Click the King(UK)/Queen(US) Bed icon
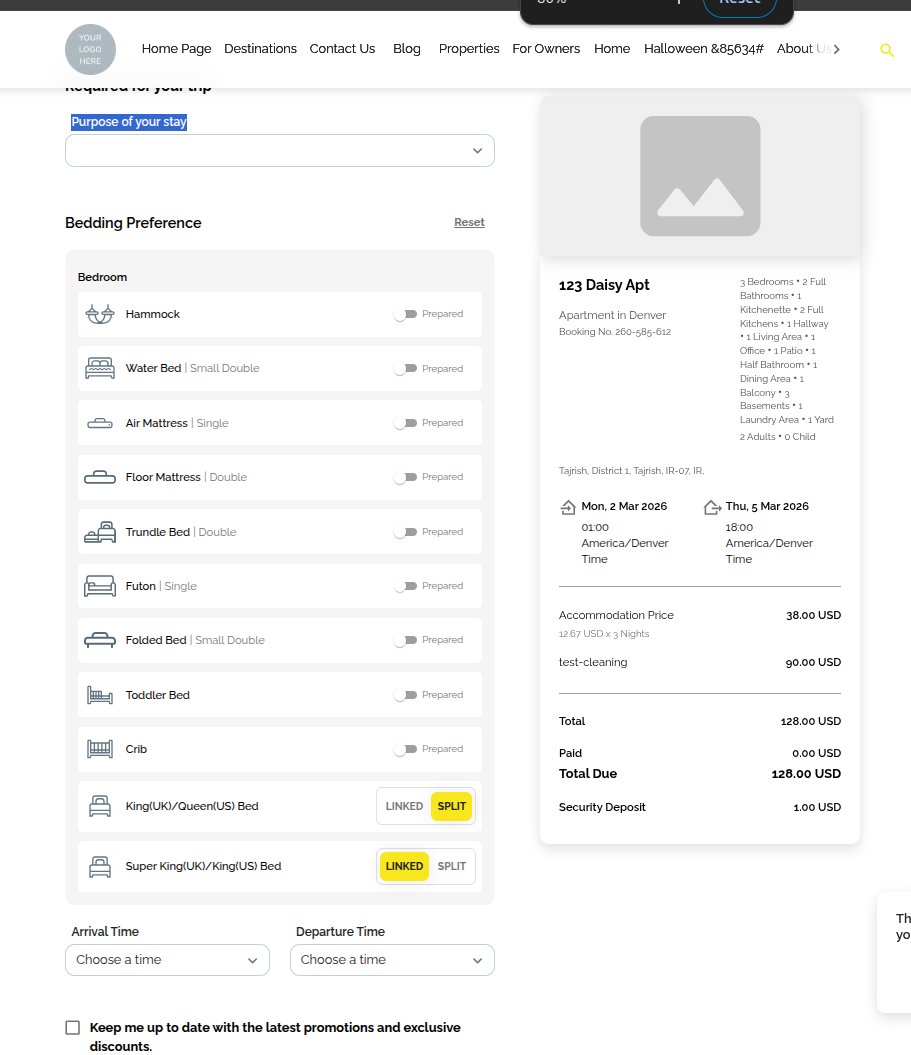This screenshot has height=1055, width=911. pos(100,806)
